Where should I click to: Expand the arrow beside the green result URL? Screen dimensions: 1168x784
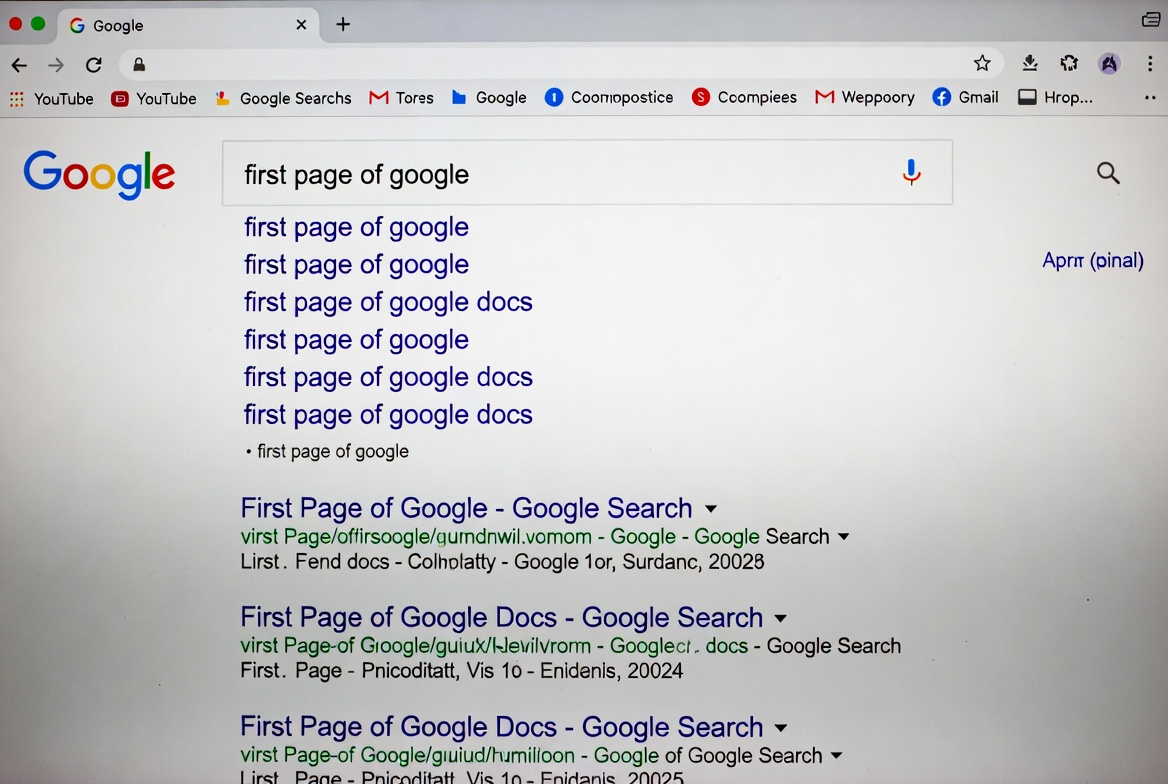[845, 537]
